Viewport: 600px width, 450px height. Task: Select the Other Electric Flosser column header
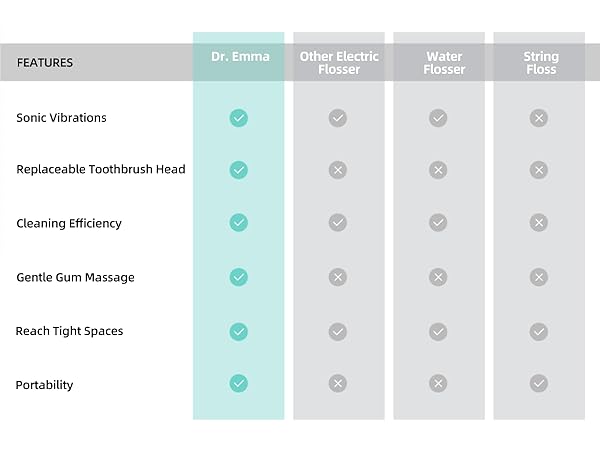[x=339, y=62]
